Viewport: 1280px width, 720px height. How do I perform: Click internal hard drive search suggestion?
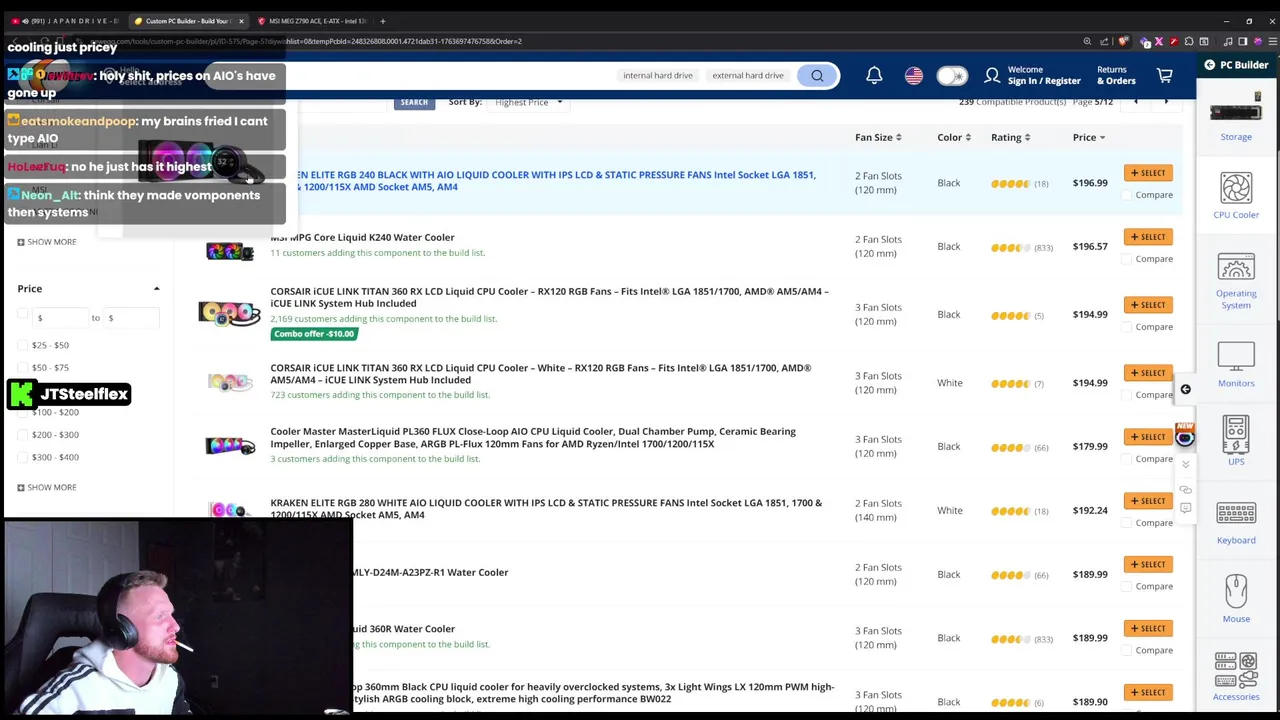[658, 76]
